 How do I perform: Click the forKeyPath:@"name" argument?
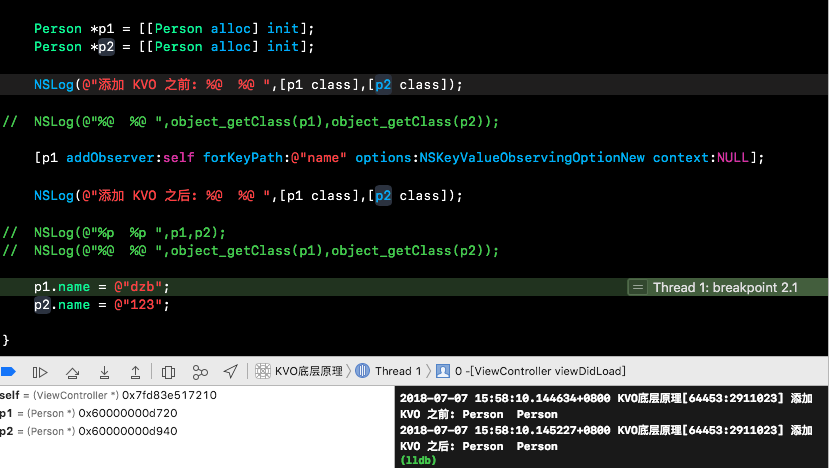tap(275, 158)
